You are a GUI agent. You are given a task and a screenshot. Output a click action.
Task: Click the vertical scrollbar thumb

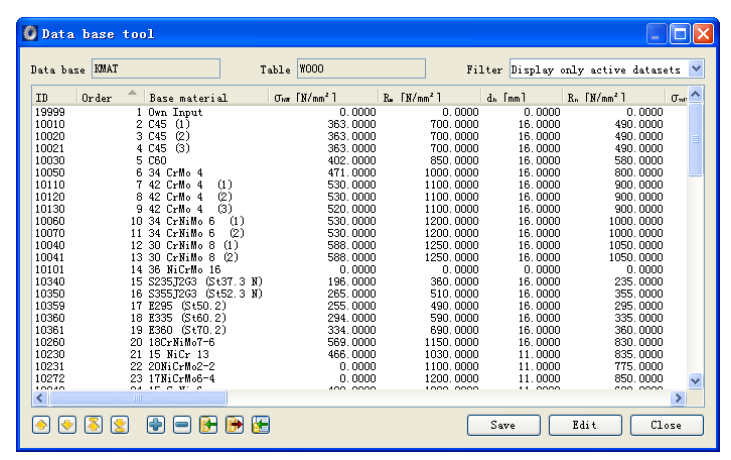tap(695, 139)
